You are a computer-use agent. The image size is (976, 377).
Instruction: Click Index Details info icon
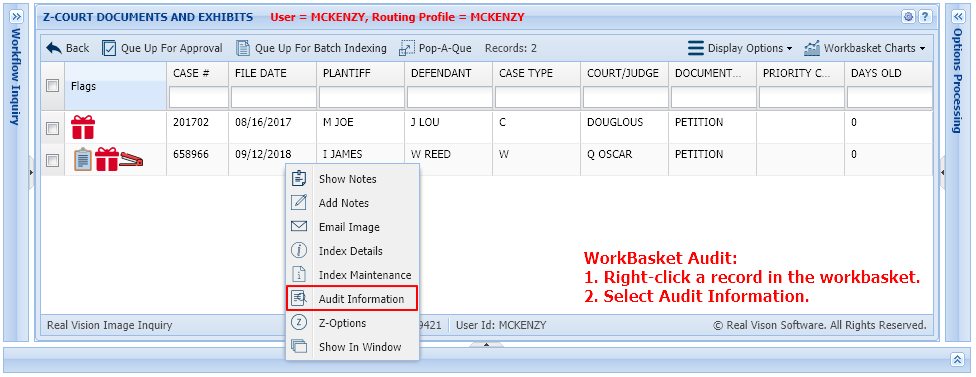point(299,251)
